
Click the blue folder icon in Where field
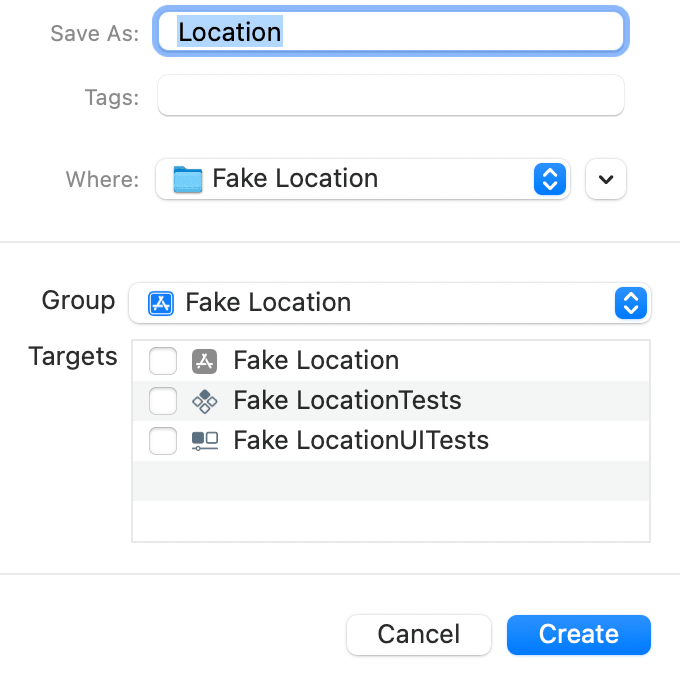pyautogui.click(x=187, y=179)
